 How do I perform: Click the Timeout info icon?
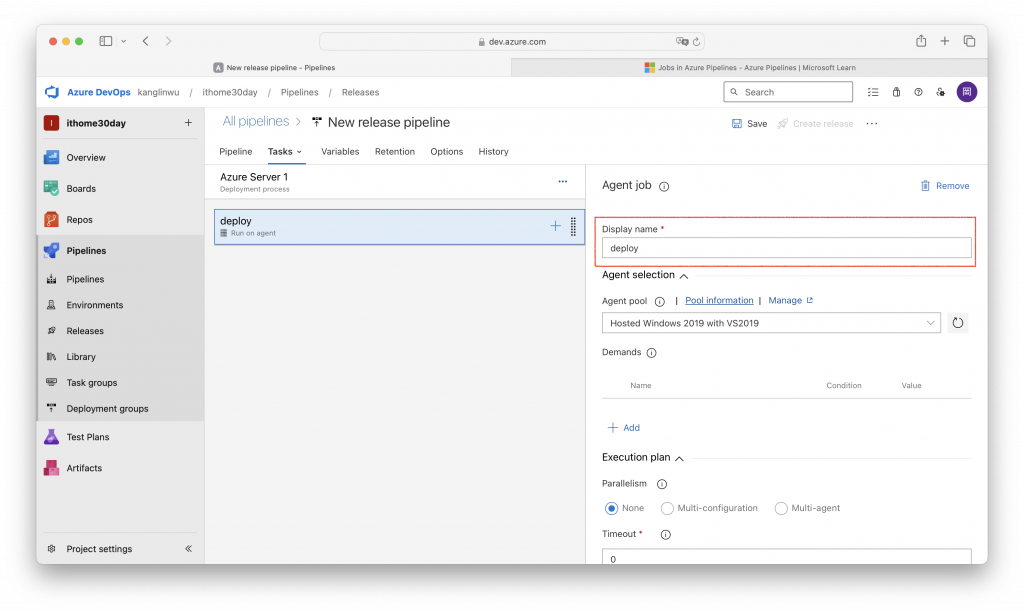click(x=665, y=535)
